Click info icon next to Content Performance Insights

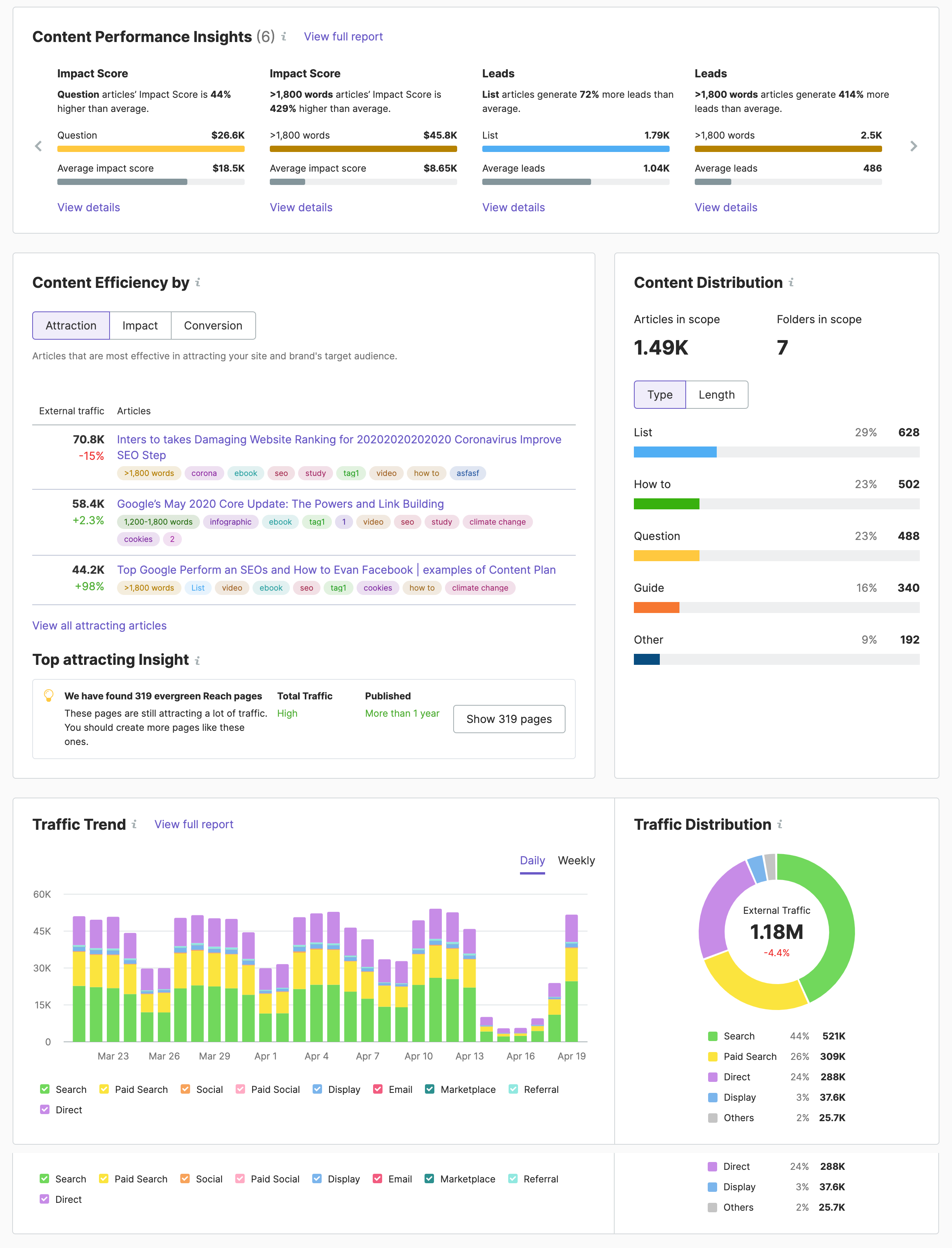coord(284,37)
